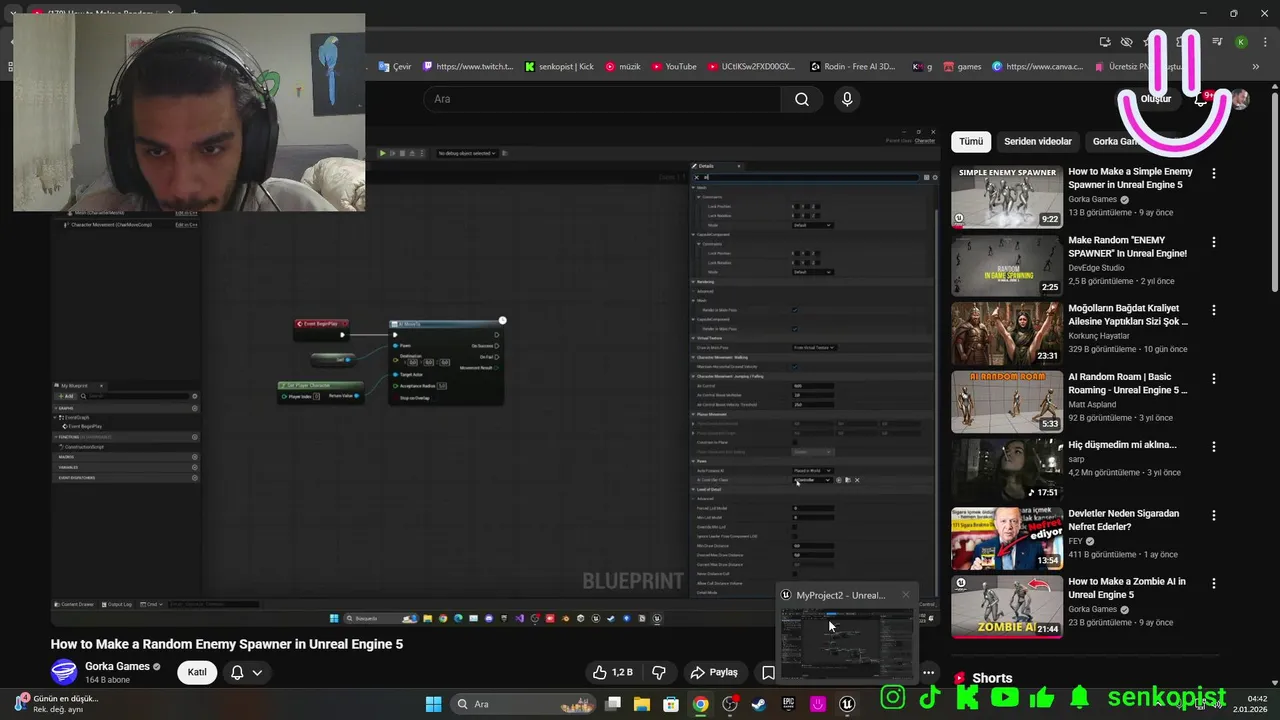The image size is (1280, 720).
Task: Open options for Devletler Neden Sigaradan video
Action: [x=1214, y=515]
